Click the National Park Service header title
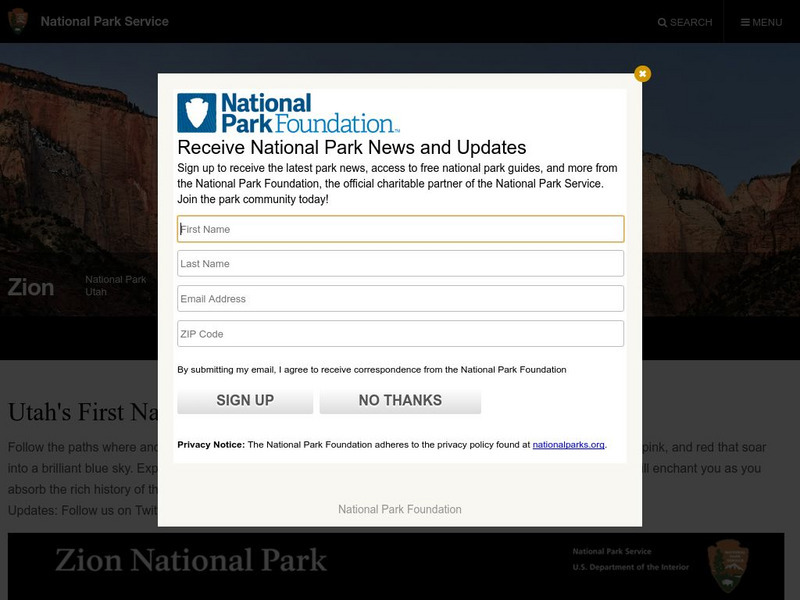 coord(105,21)
